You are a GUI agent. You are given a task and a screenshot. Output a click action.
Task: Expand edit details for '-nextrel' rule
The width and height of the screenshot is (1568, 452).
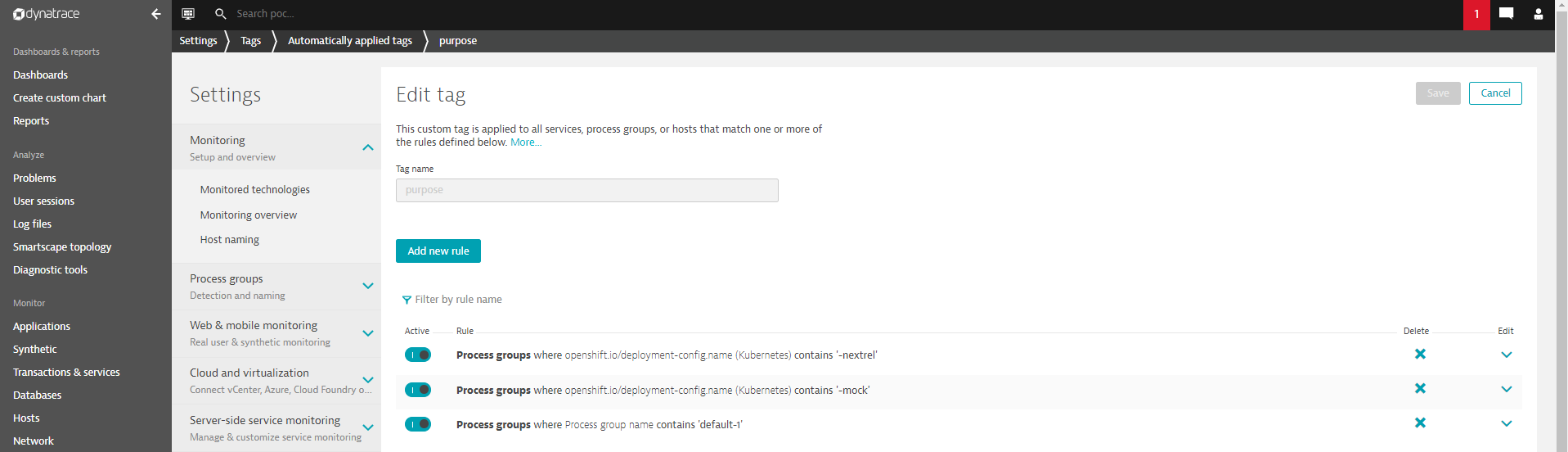(1506, 355)
